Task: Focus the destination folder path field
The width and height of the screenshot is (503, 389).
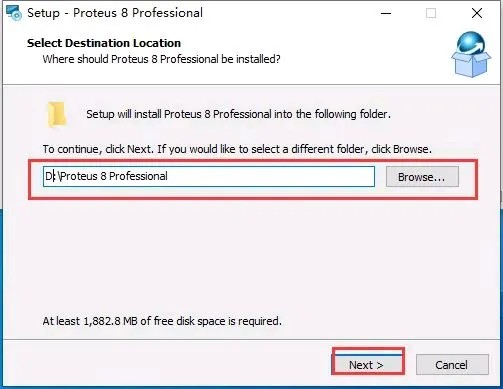Action: coord(209,176)
